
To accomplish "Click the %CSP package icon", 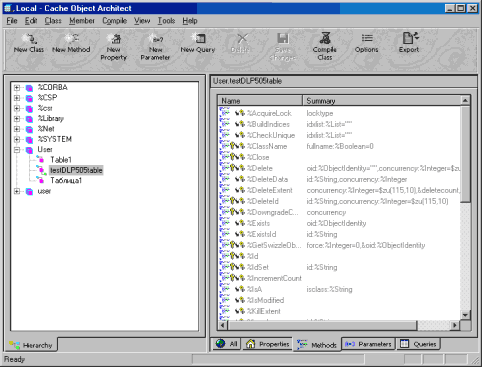I will tap(29, 98).
